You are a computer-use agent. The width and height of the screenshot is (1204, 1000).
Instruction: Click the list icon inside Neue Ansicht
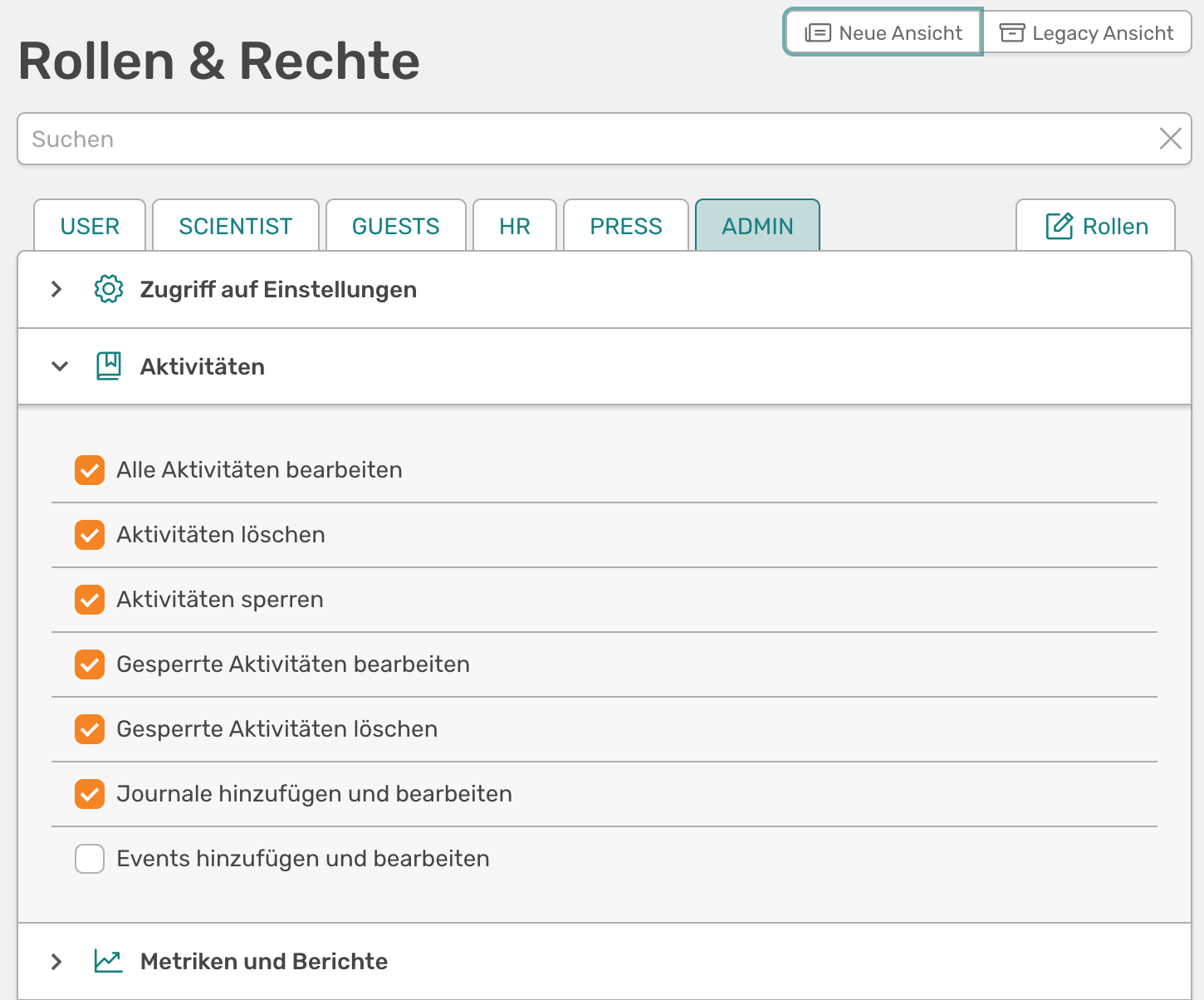pyautogui.click(x=819, y=32)
